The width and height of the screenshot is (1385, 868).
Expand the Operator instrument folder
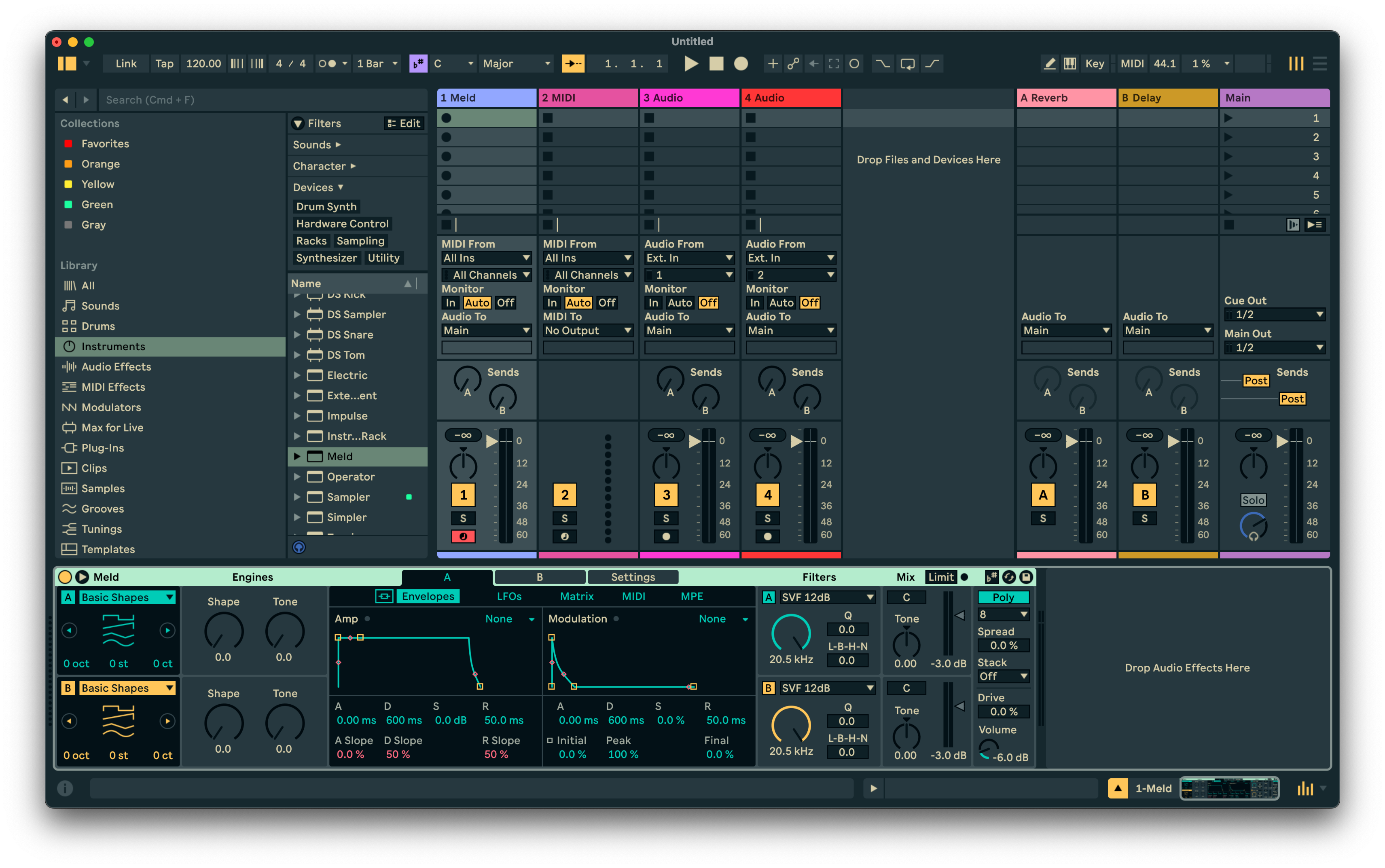coord(297,476)
